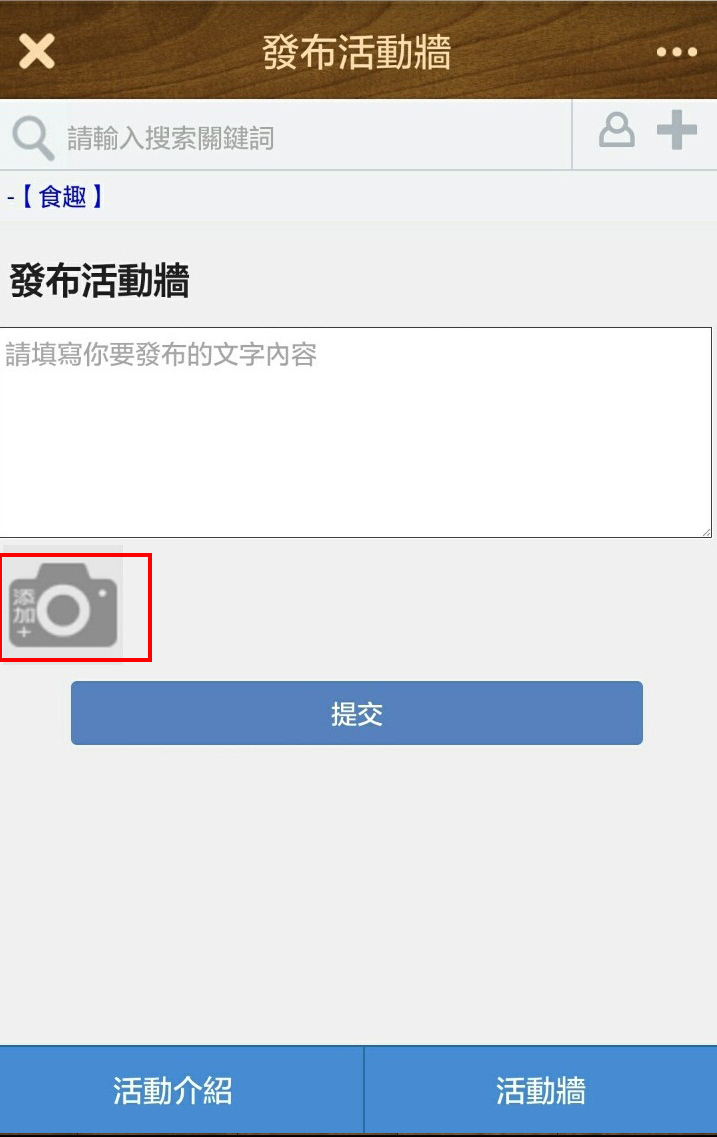Open the 【食趣】 link
717x1137 pixels.
click(x=62, y=197)
